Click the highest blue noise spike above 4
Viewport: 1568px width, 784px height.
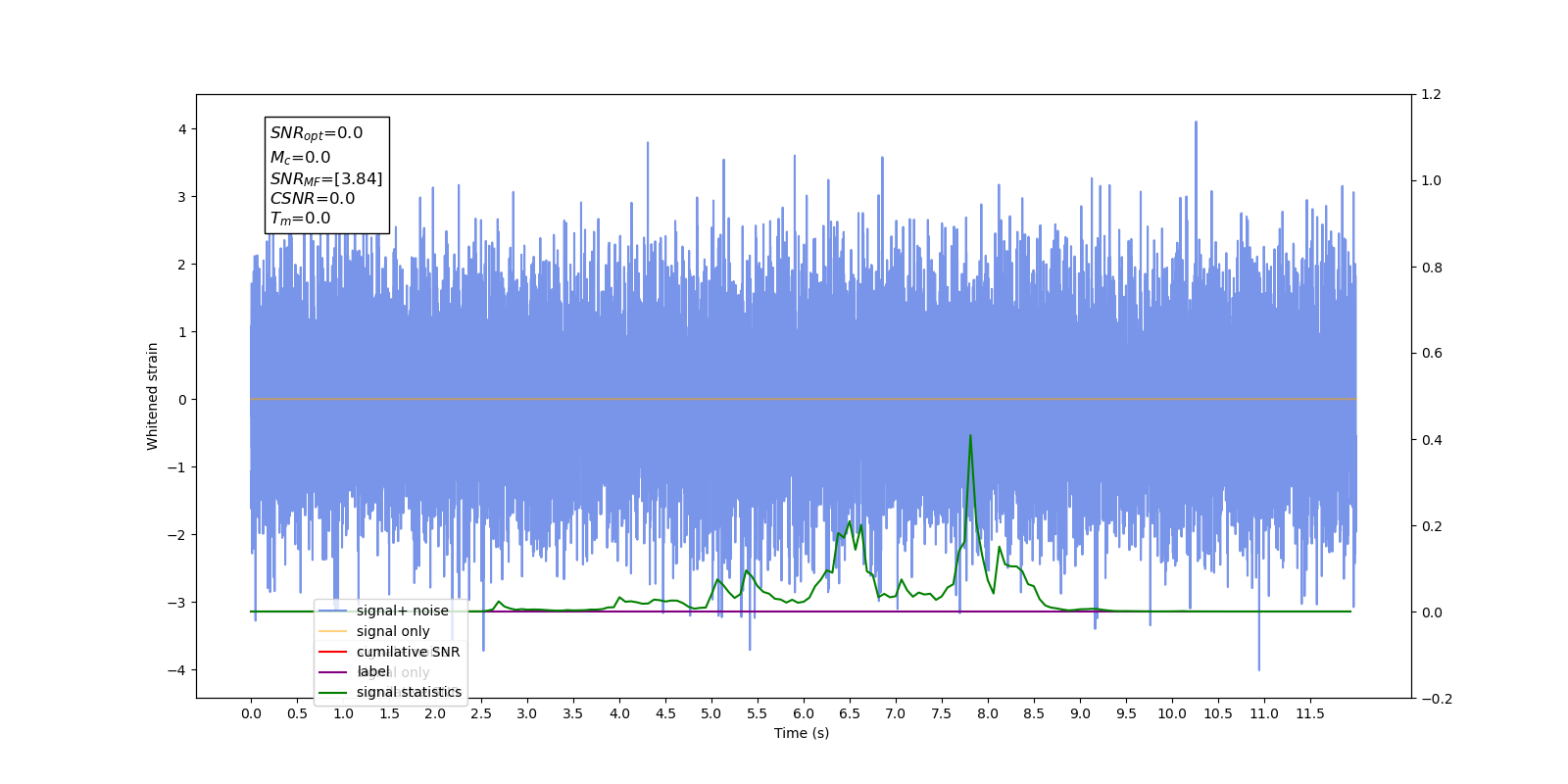tap(1196, 123)
